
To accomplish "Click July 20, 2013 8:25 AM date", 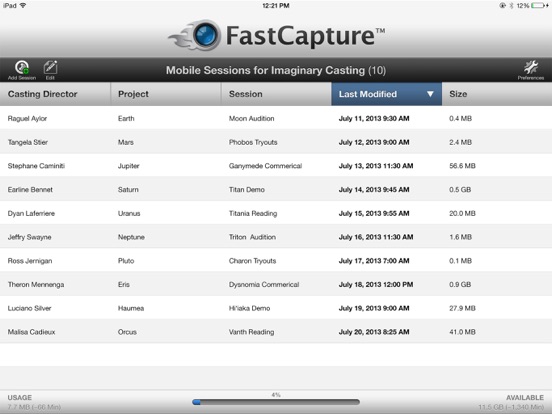I will (374, 332).
